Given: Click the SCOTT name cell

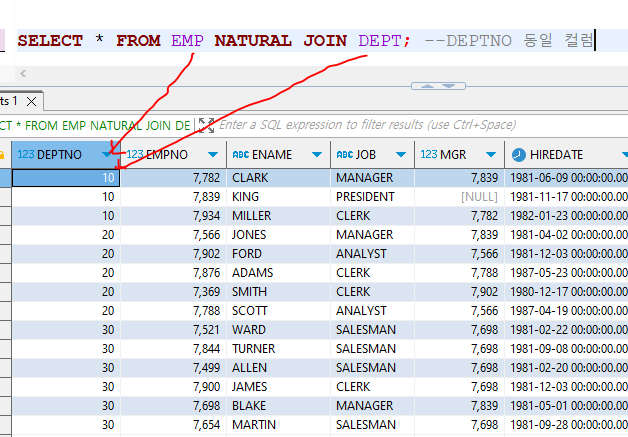Looking at the screenshot, I should click(x=278, y=311).
